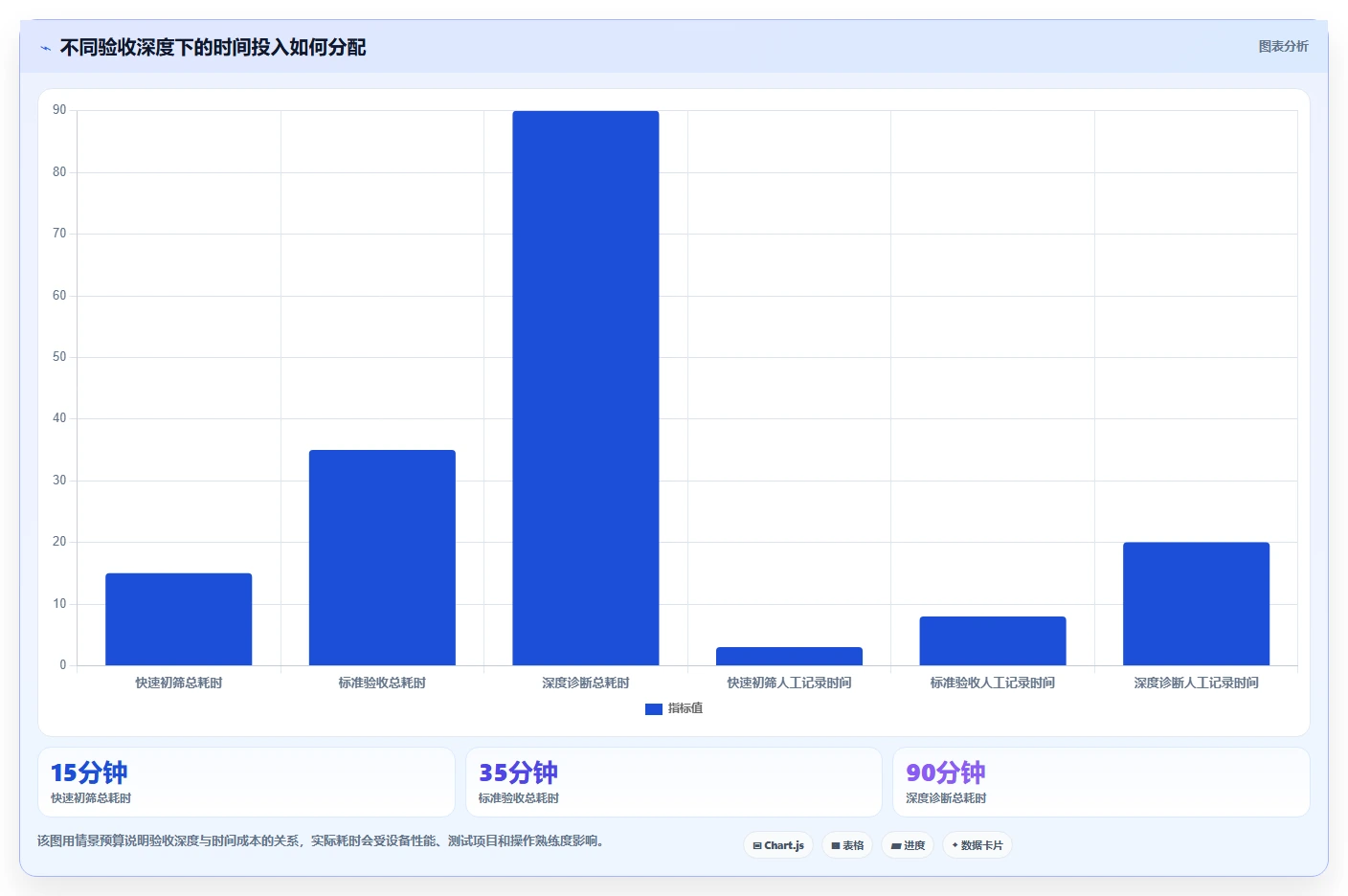Click the 指标值 legend label
The image size is (1348, 896).
coord(685,708)
